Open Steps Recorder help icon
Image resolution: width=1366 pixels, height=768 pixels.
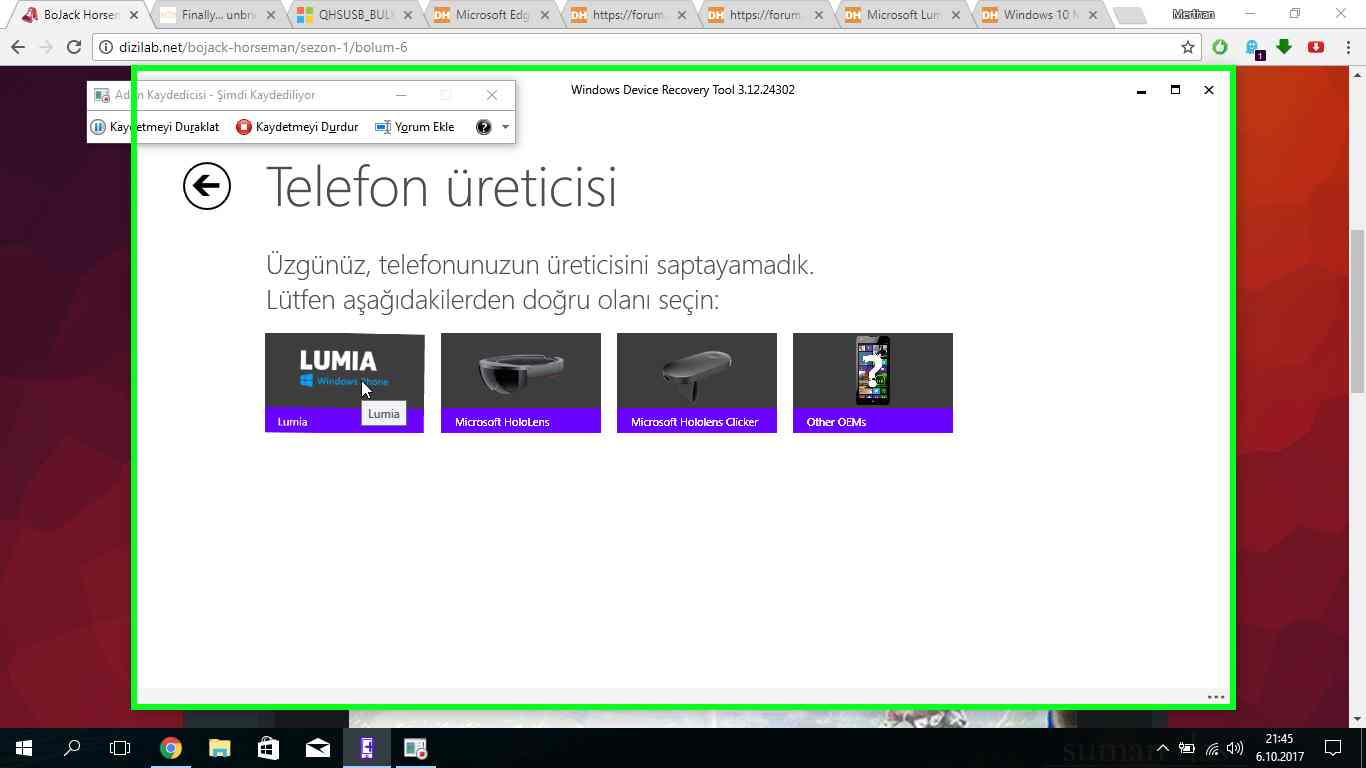coord(484,127)
